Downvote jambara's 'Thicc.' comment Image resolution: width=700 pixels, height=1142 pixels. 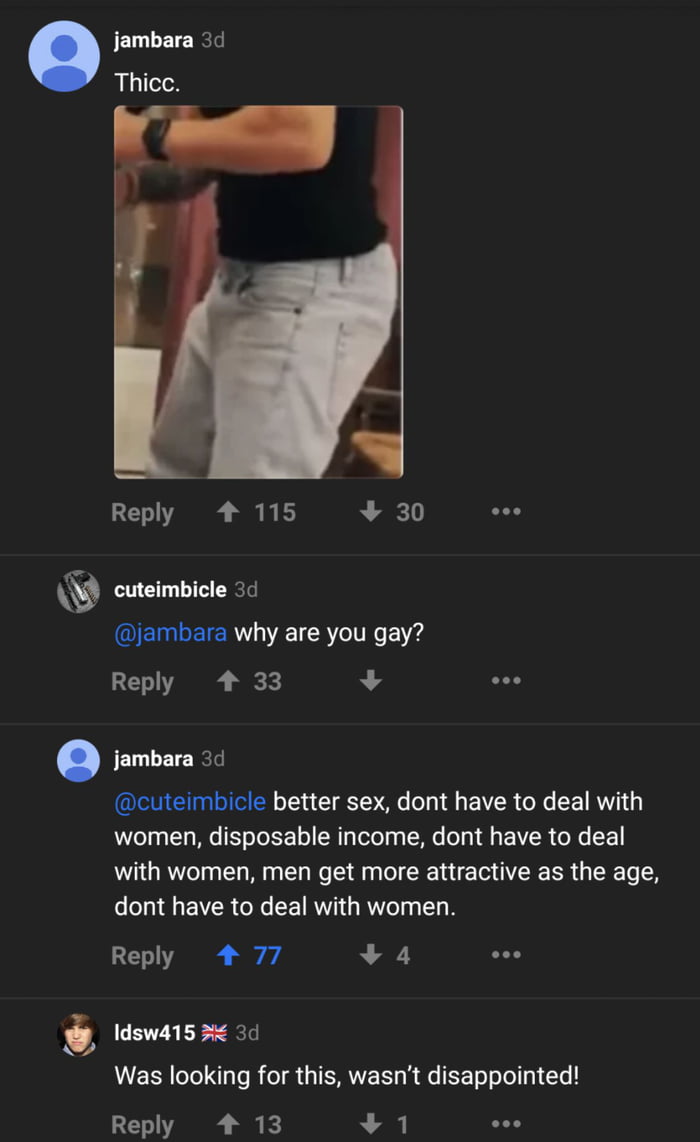(x=371, y=512)
